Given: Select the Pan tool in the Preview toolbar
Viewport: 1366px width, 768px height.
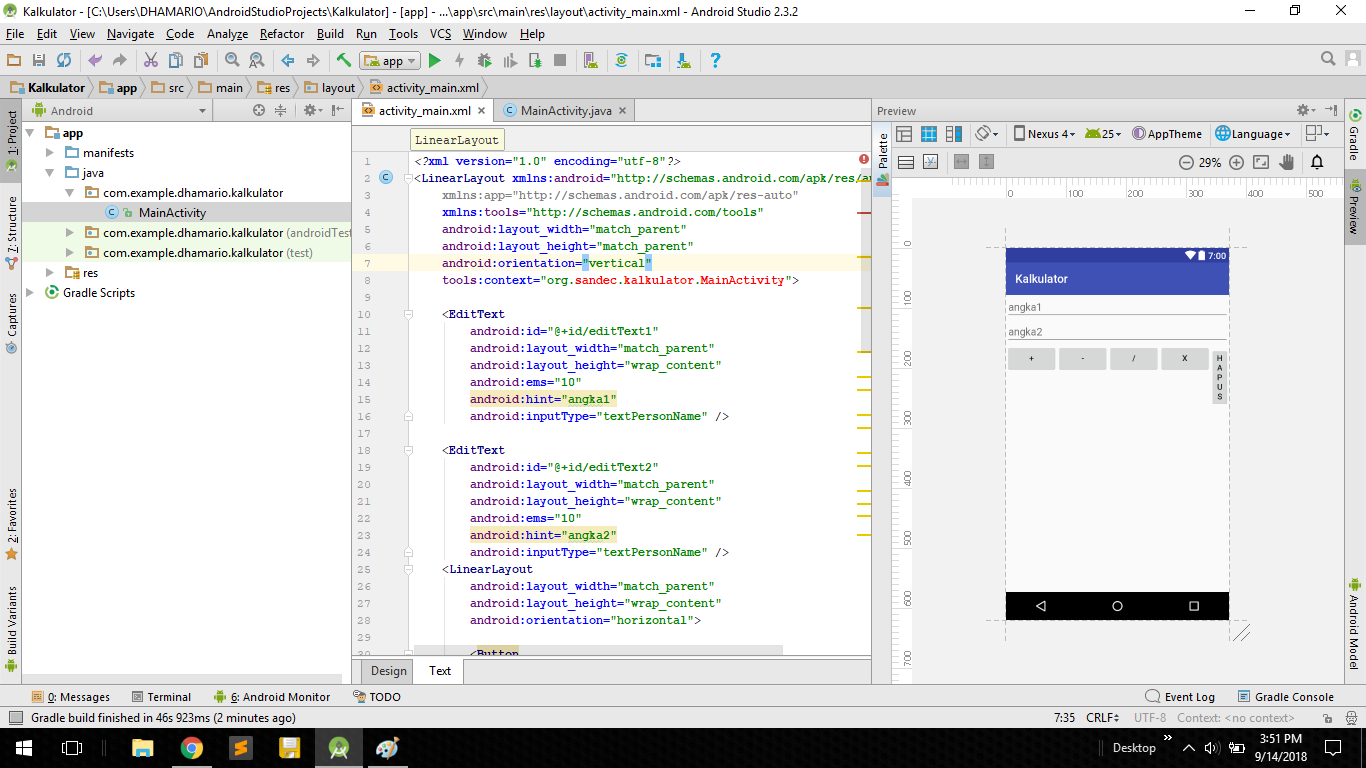Looking at the screenshot, I should 1288,160.
